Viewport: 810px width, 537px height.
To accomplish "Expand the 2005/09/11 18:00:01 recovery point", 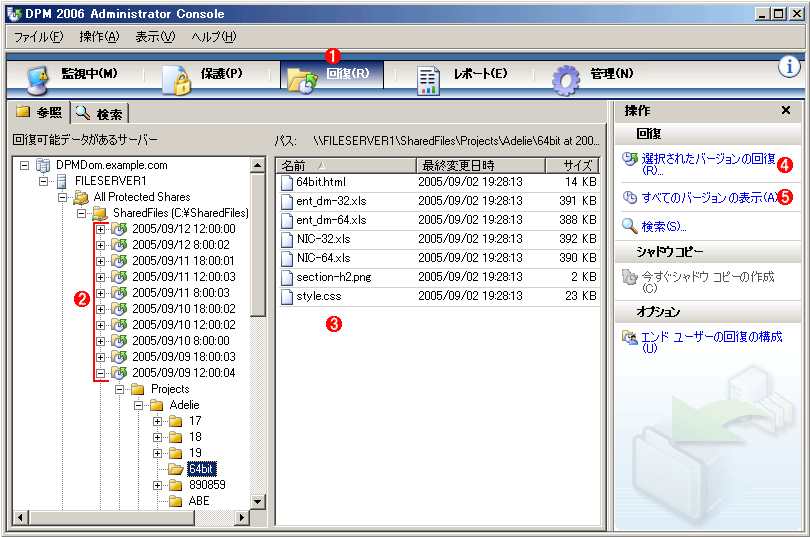I will tap(100, 261).
